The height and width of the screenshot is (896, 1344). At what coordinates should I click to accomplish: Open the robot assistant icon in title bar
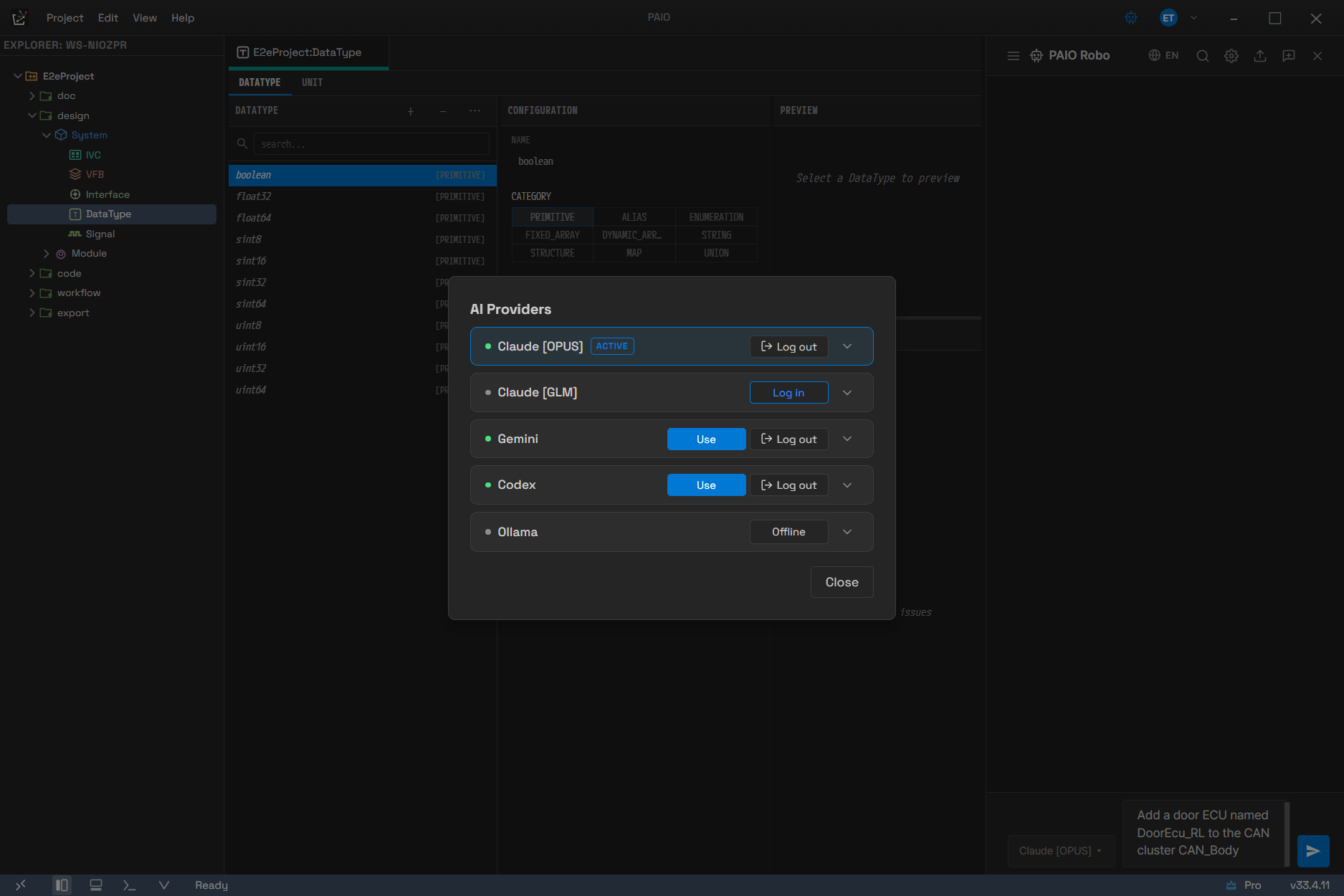[x=1131, y=18]
